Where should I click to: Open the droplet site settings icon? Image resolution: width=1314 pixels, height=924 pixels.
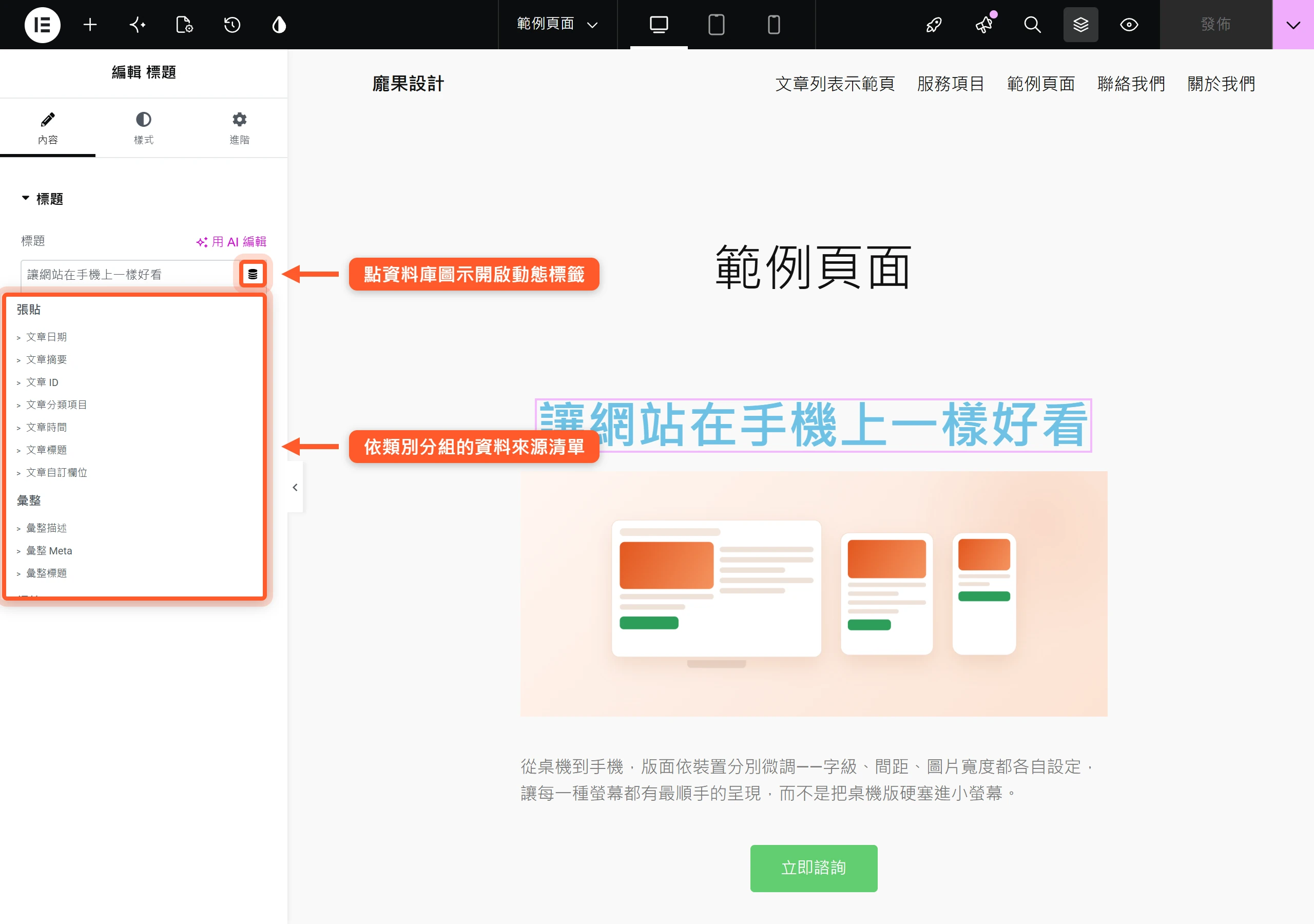click(279, 25)
